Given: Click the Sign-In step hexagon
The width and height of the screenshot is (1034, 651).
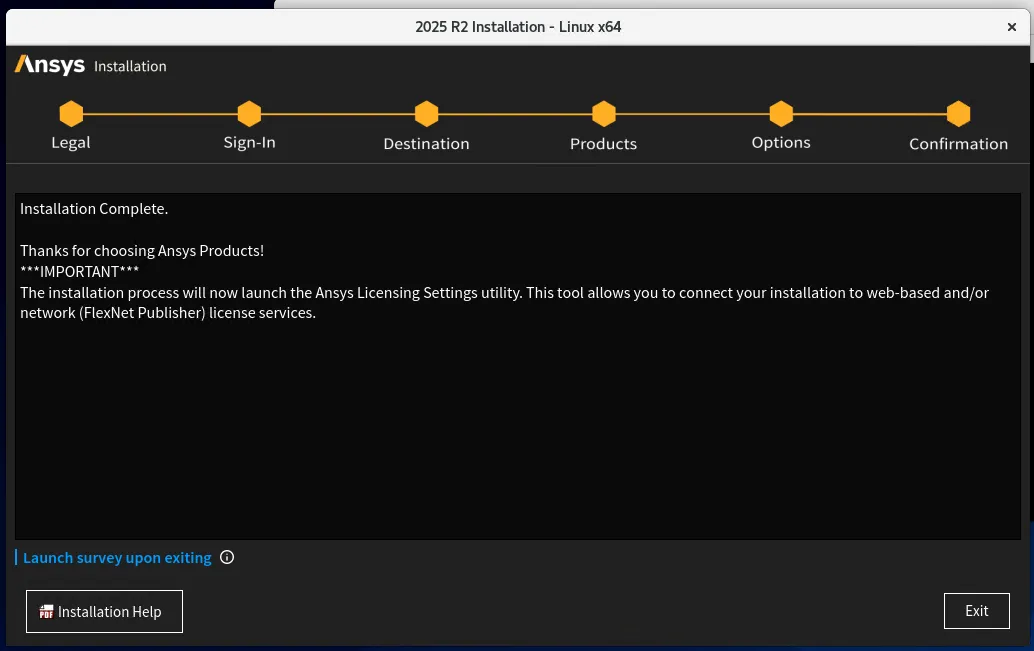Looking at the screenshot, I should tap(249, 113).
